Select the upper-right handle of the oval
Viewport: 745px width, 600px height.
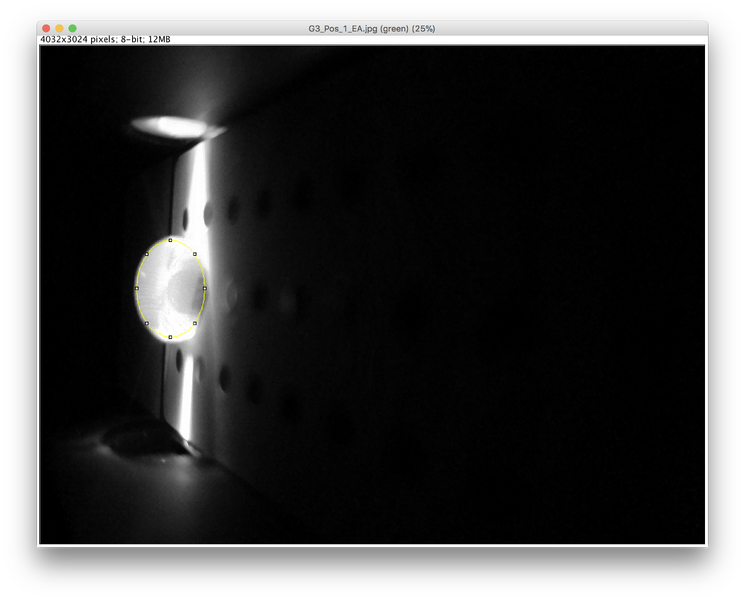(x=194, y=254)
